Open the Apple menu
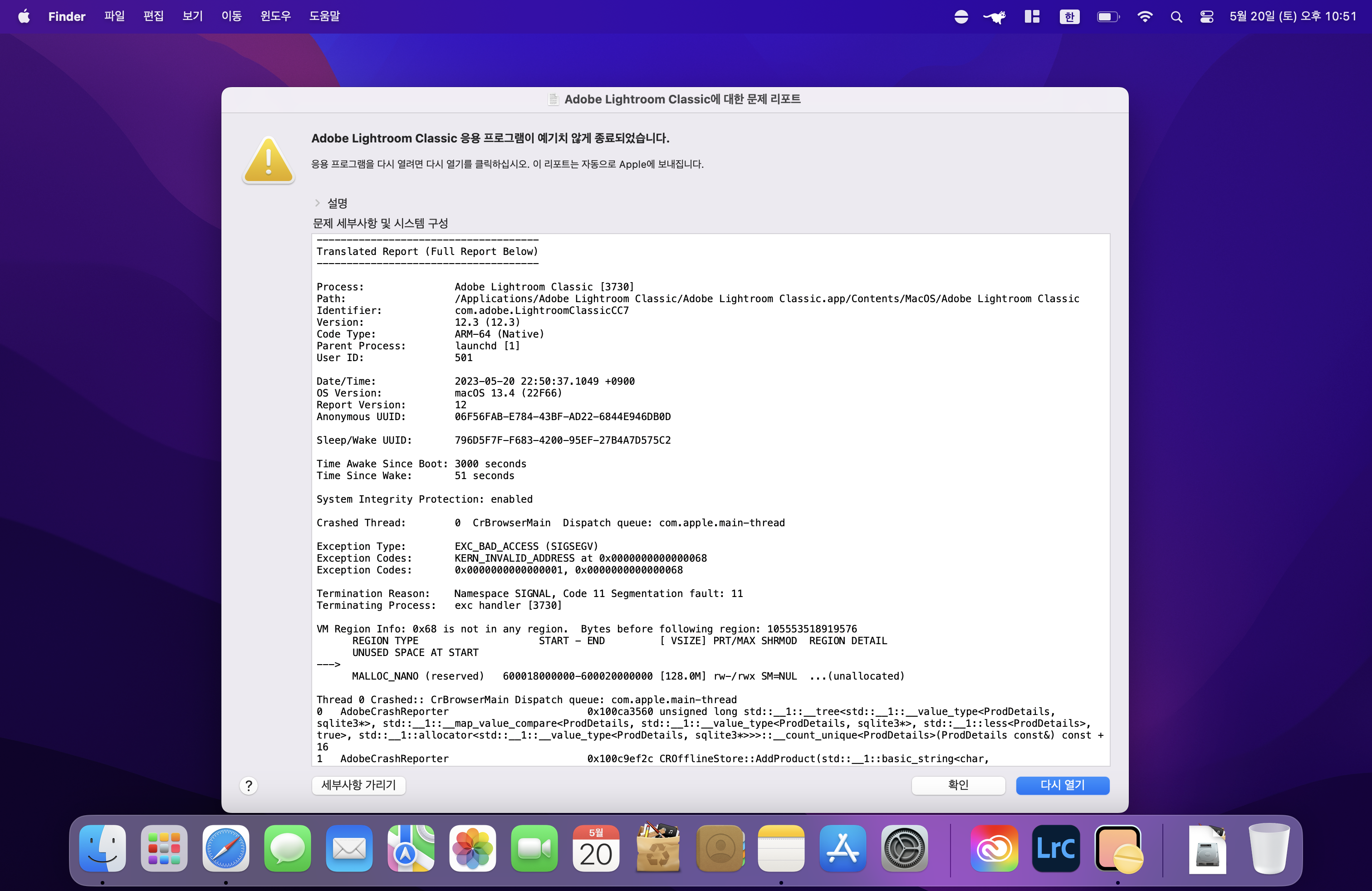1372x891 pixels. tap(24, 16)
